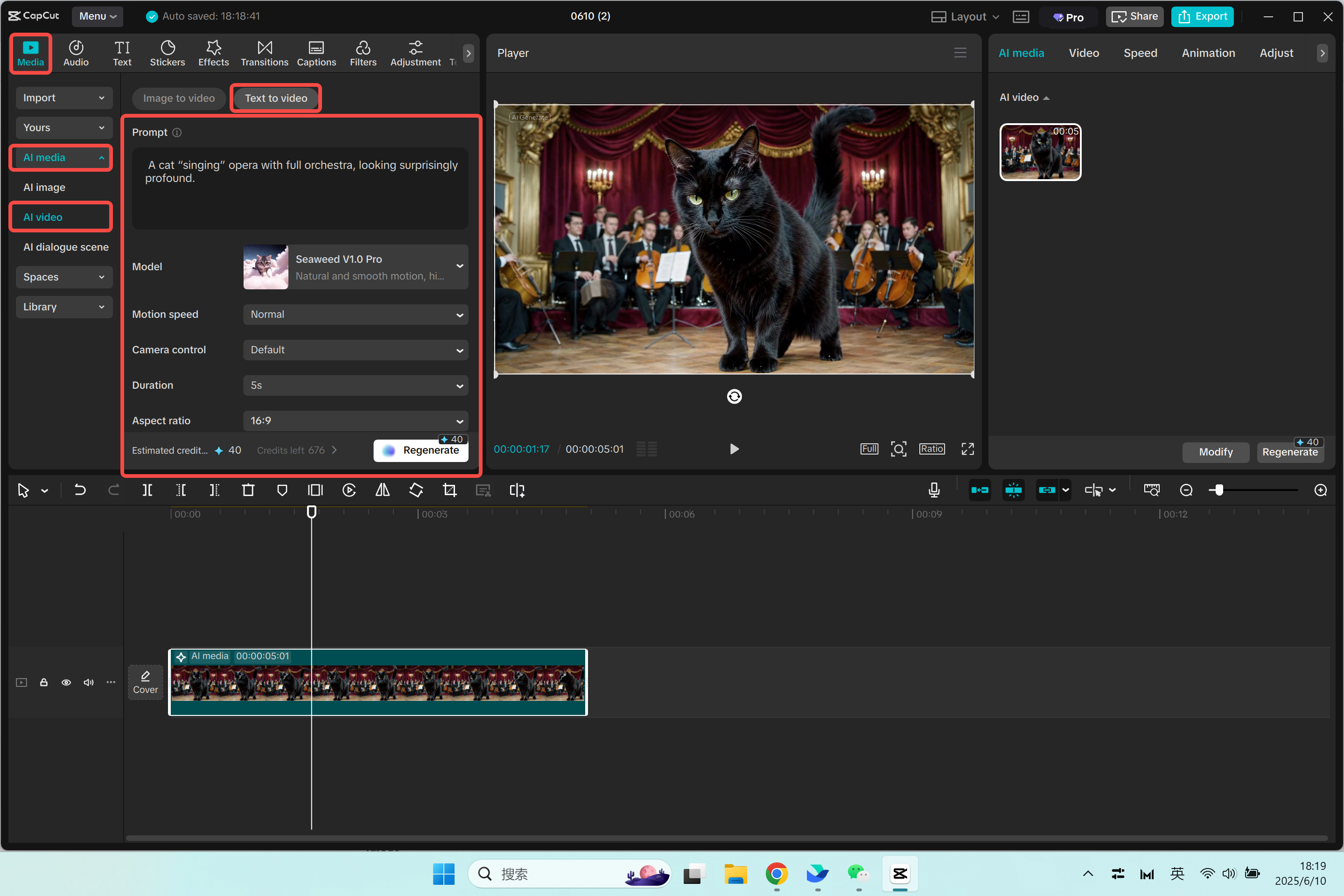The height and width of the screenshot is (896, 1344).
Task: Click the Mirror icon to flip the clip
Action: coord(382,490)
